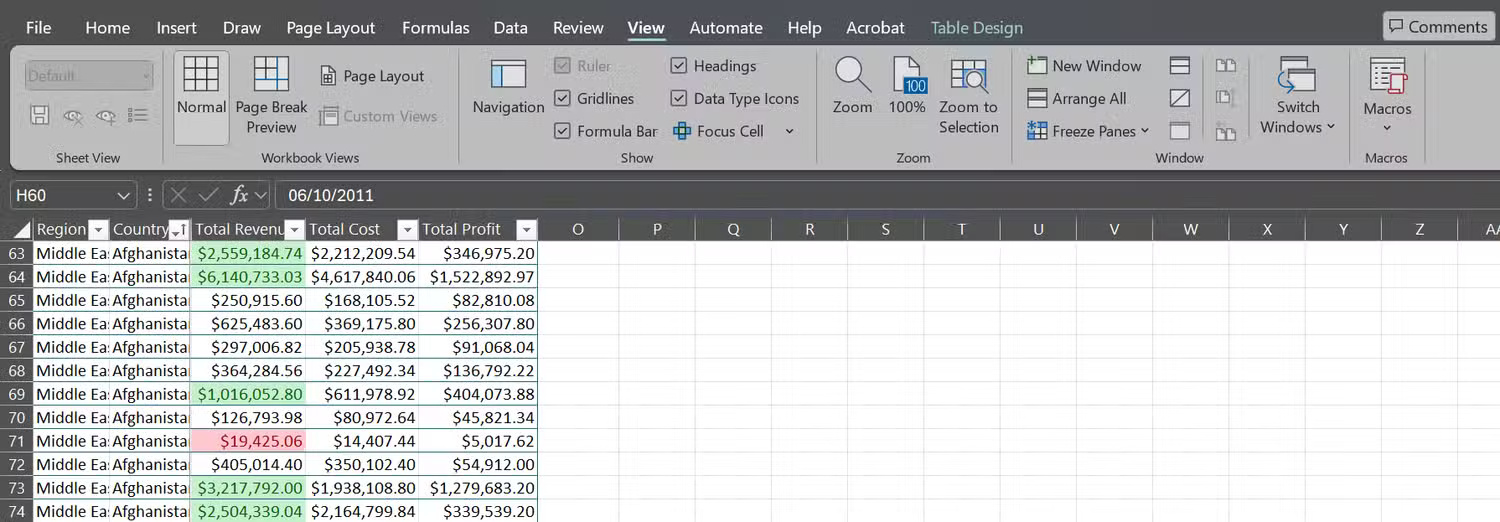Click the Zoom to Selection icon
Image resolution: width=1500 pixels, height=522 pixels.
tap(968, 76)
